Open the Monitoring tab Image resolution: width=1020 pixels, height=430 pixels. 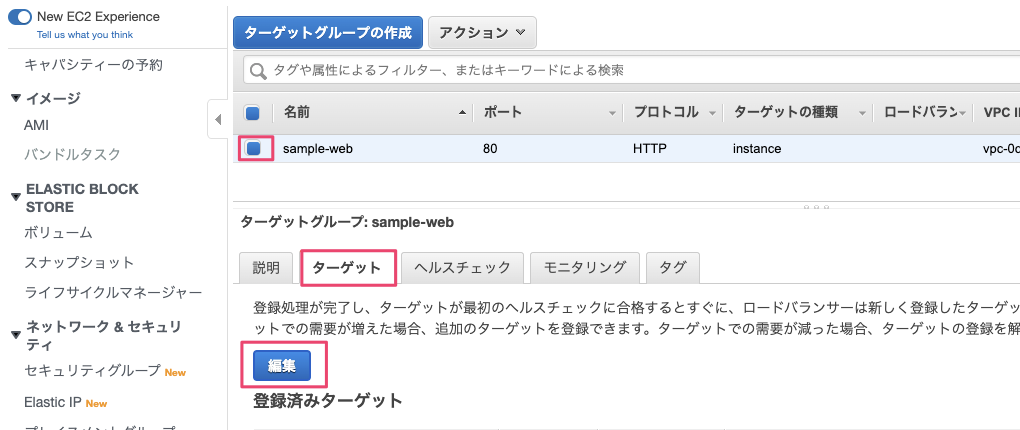click(585, 268)
